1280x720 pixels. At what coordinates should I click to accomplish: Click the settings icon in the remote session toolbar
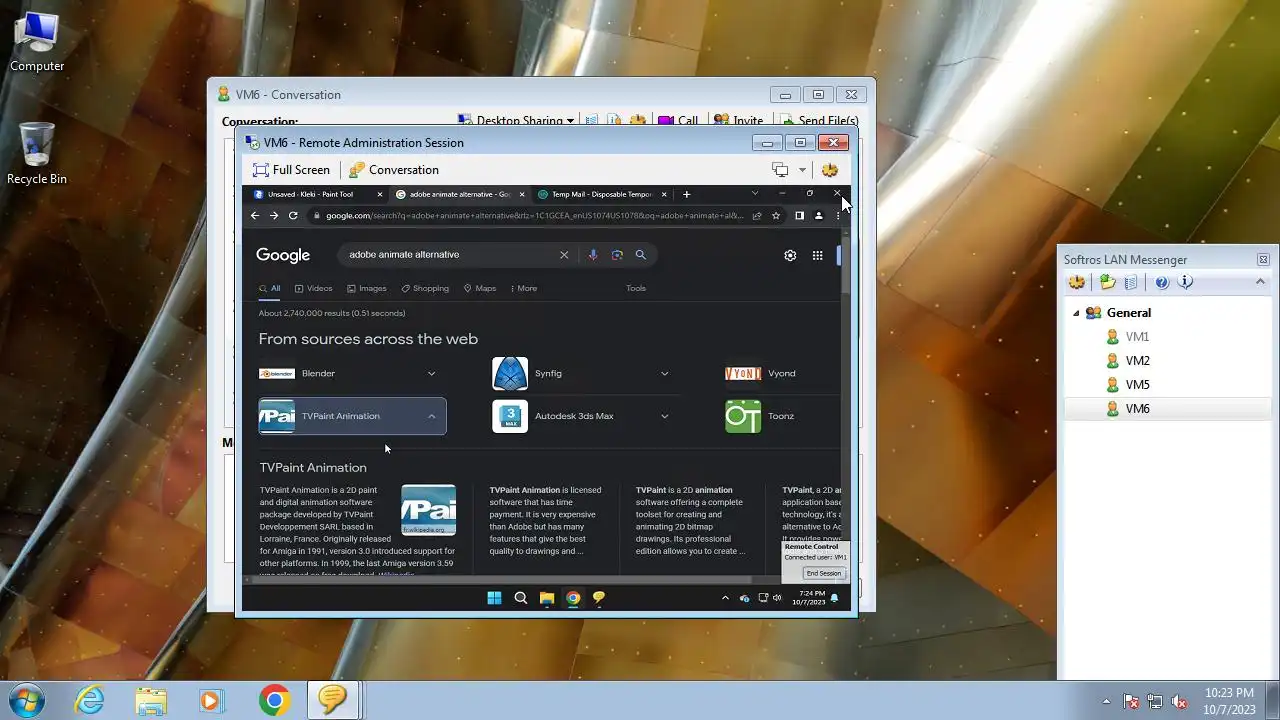click(x=829, y=170)
